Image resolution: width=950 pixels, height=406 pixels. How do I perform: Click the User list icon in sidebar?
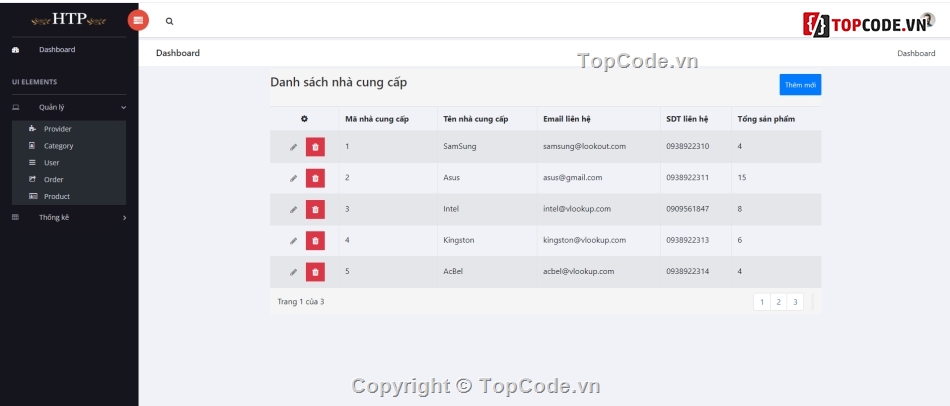point(32,162)
